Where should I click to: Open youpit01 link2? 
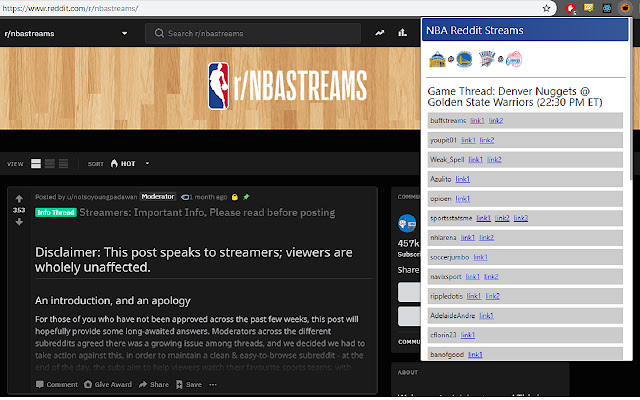[x=487, y=140]
